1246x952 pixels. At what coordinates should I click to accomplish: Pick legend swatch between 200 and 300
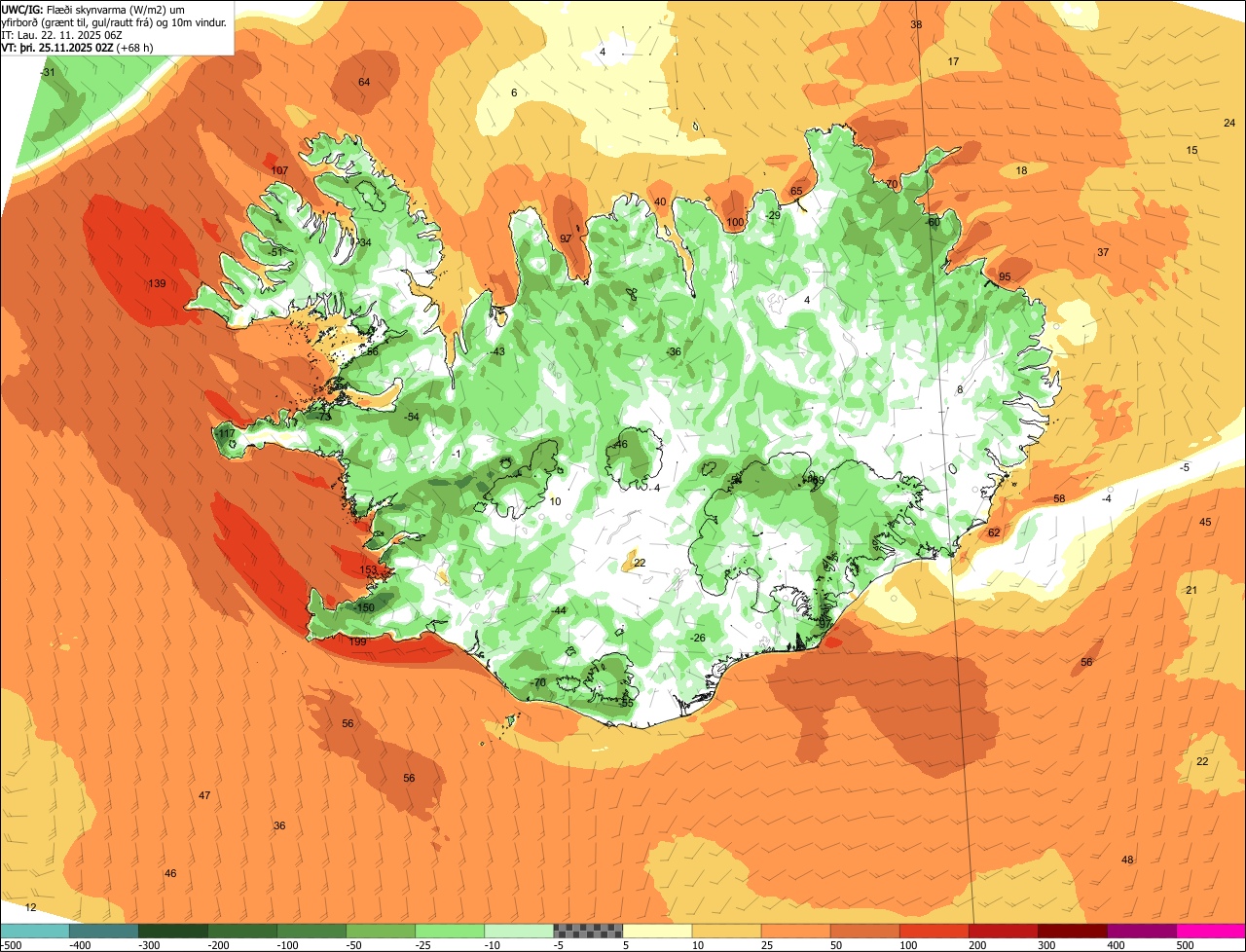(1004, 931)
